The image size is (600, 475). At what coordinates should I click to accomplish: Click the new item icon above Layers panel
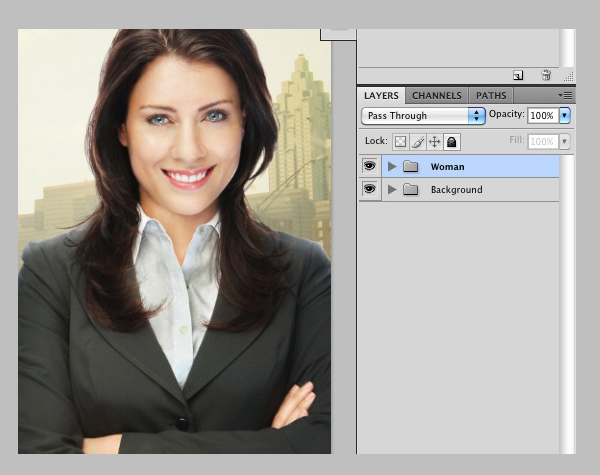pos(518,75)
